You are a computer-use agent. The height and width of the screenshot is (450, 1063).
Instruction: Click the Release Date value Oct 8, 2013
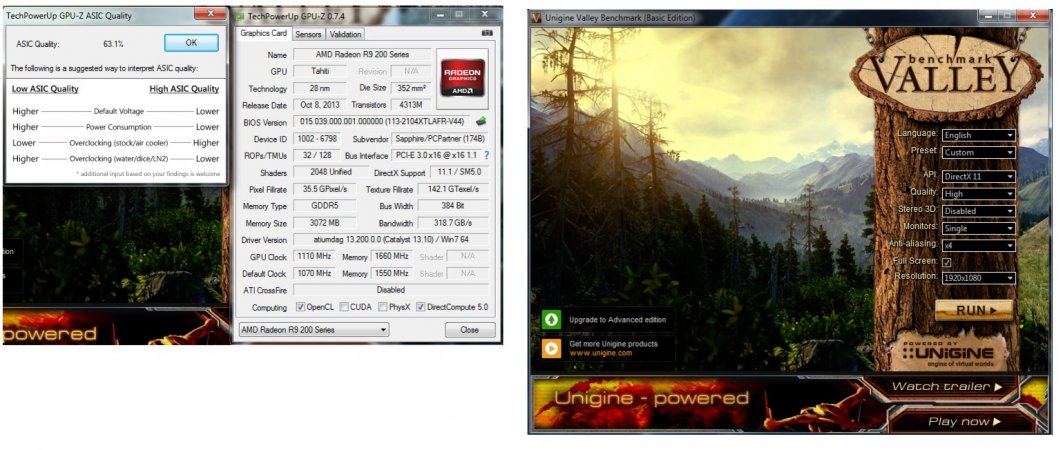(319, 105)
